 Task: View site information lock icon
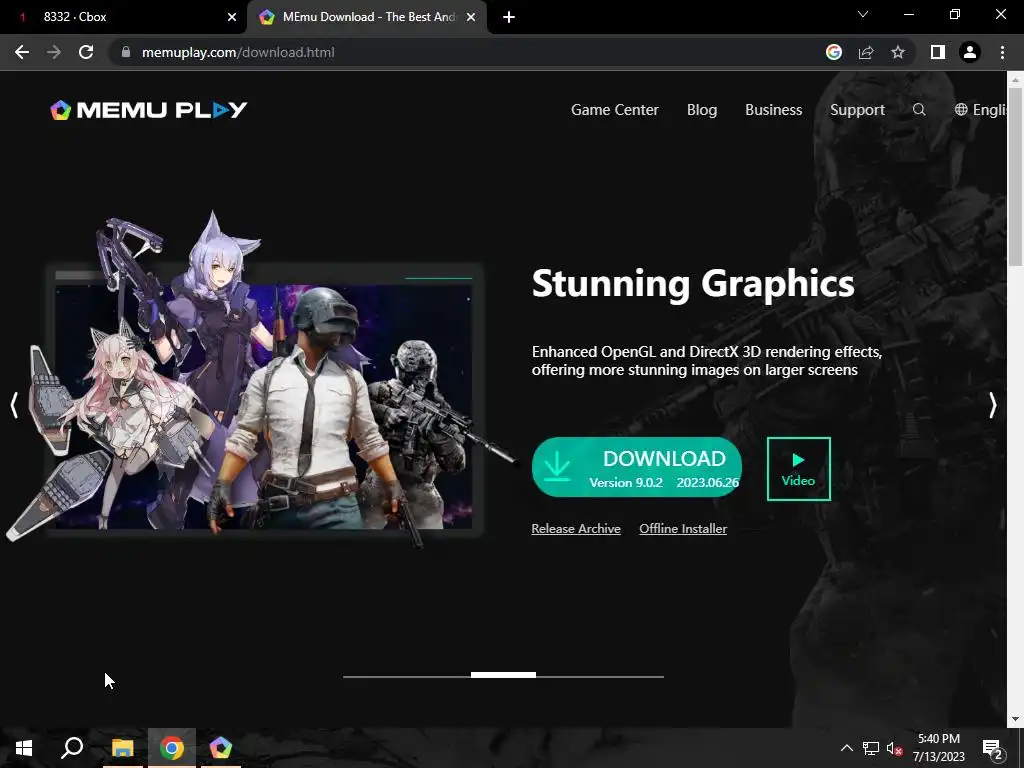click(126, 52)
